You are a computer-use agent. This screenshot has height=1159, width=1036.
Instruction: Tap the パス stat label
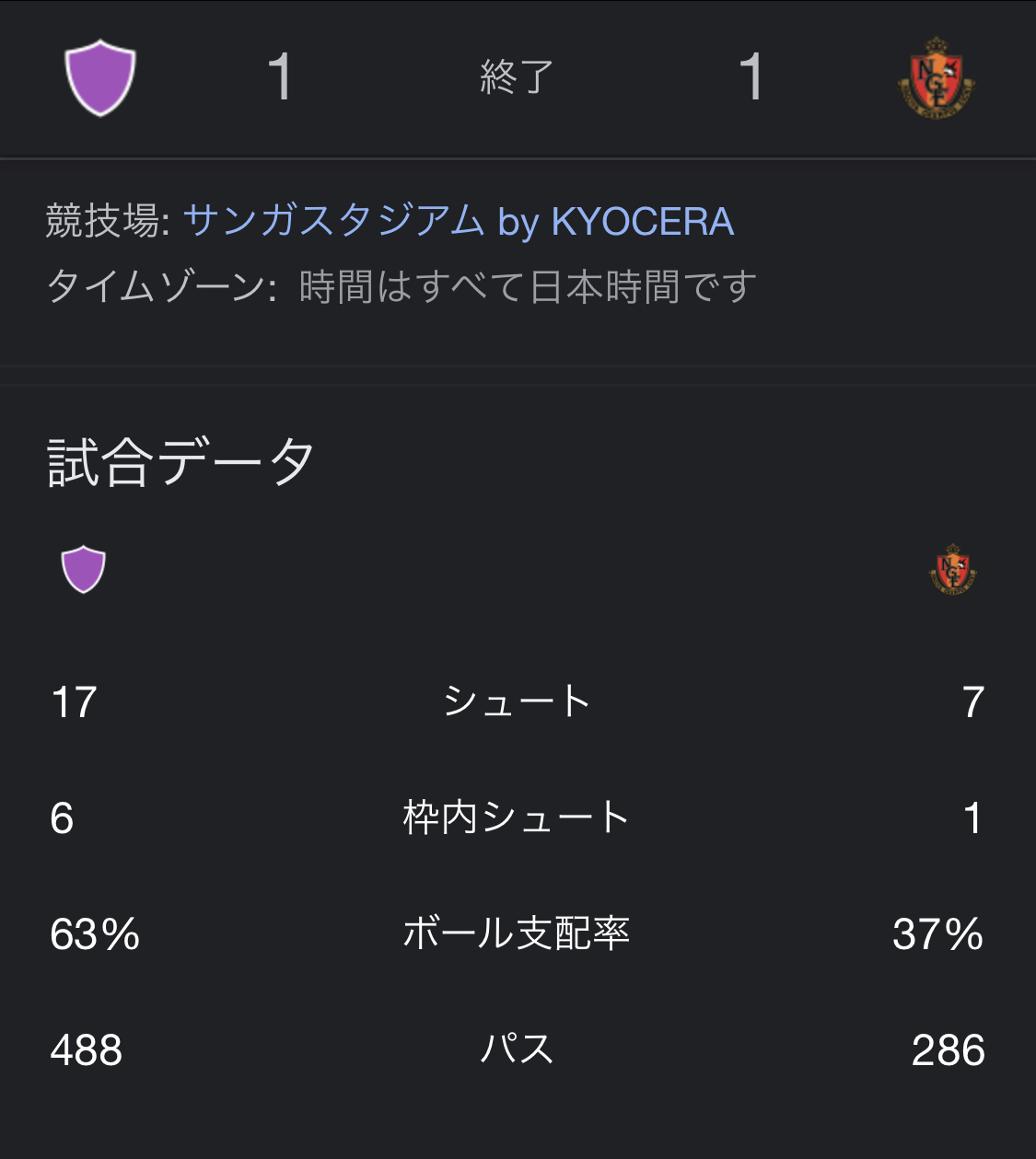coord(517,1049)
